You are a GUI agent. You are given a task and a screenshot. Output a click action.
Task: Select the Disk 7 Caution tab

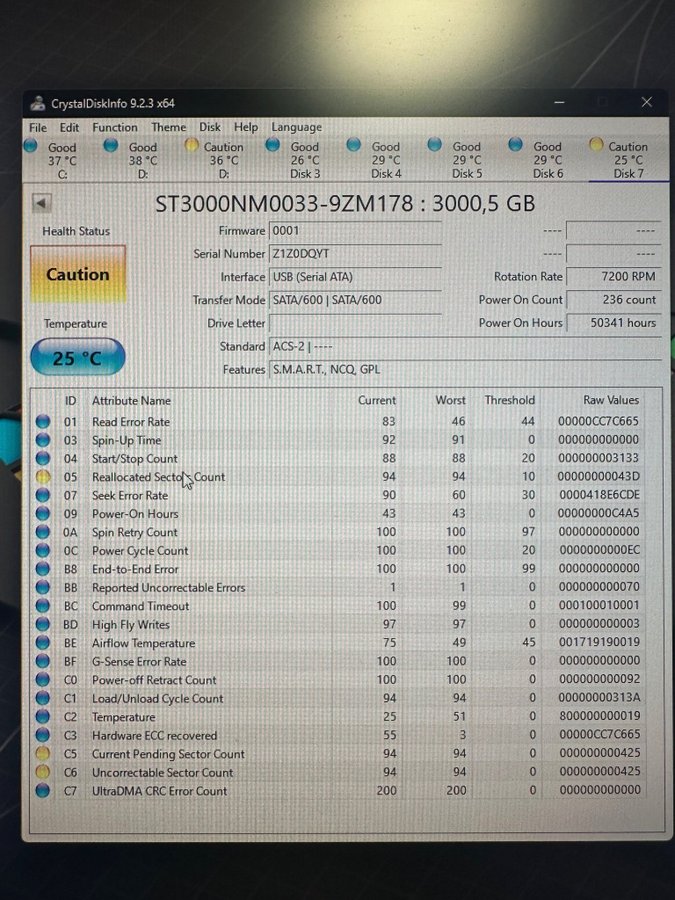[x=628, y=160]
